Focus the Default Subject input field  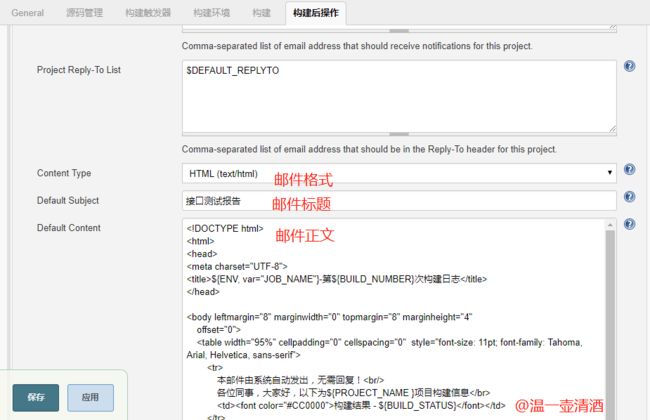399,201
